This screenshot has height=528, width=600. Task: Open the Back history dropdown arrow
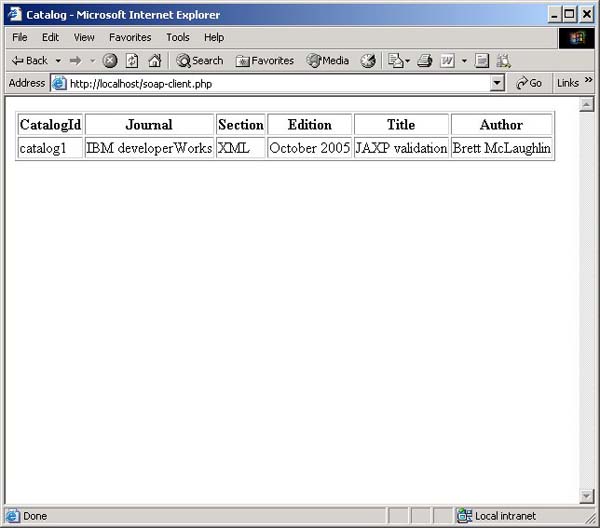pyautogui.click(x=58, y=61)
